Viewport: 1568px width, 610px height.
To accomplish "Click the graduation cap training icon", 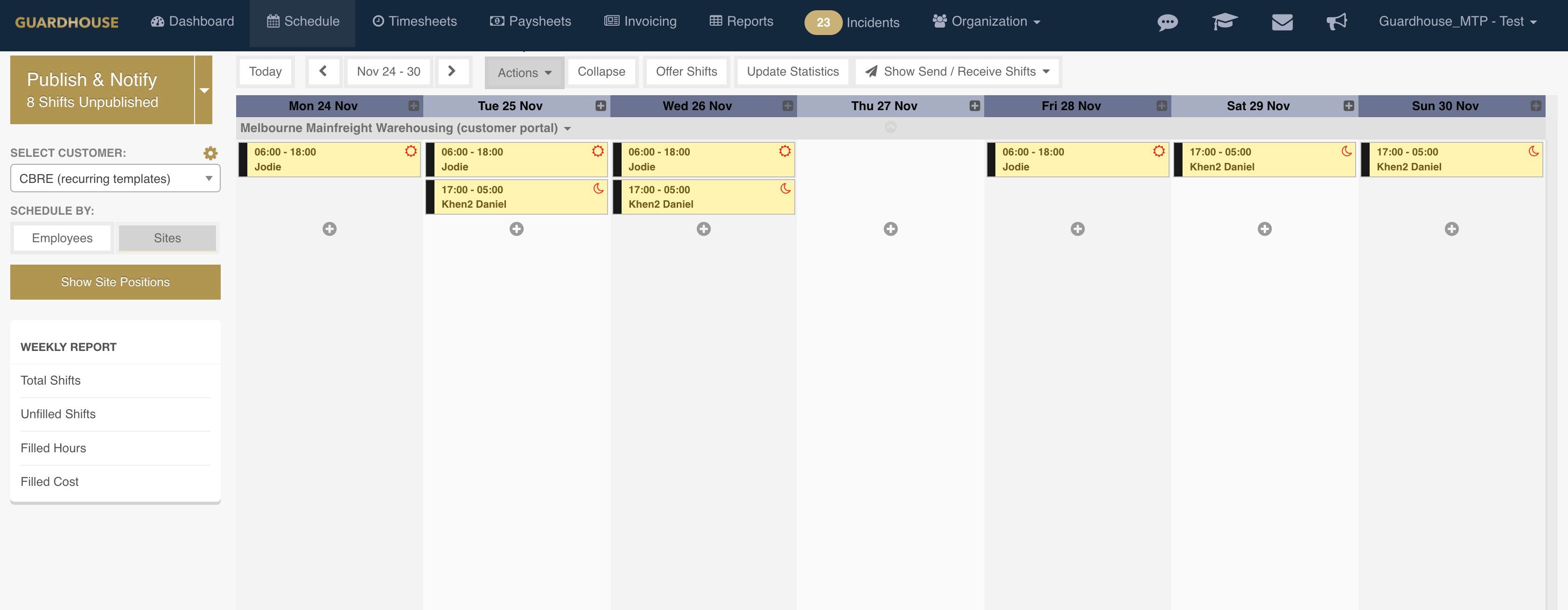I will [x=1224, y=22].
